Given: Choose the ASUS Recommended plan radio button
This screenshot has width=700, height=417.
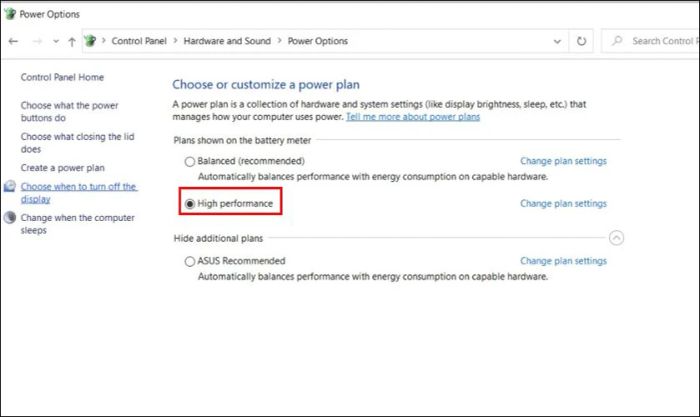Looking at the screenshot, I should pos(190,261).
